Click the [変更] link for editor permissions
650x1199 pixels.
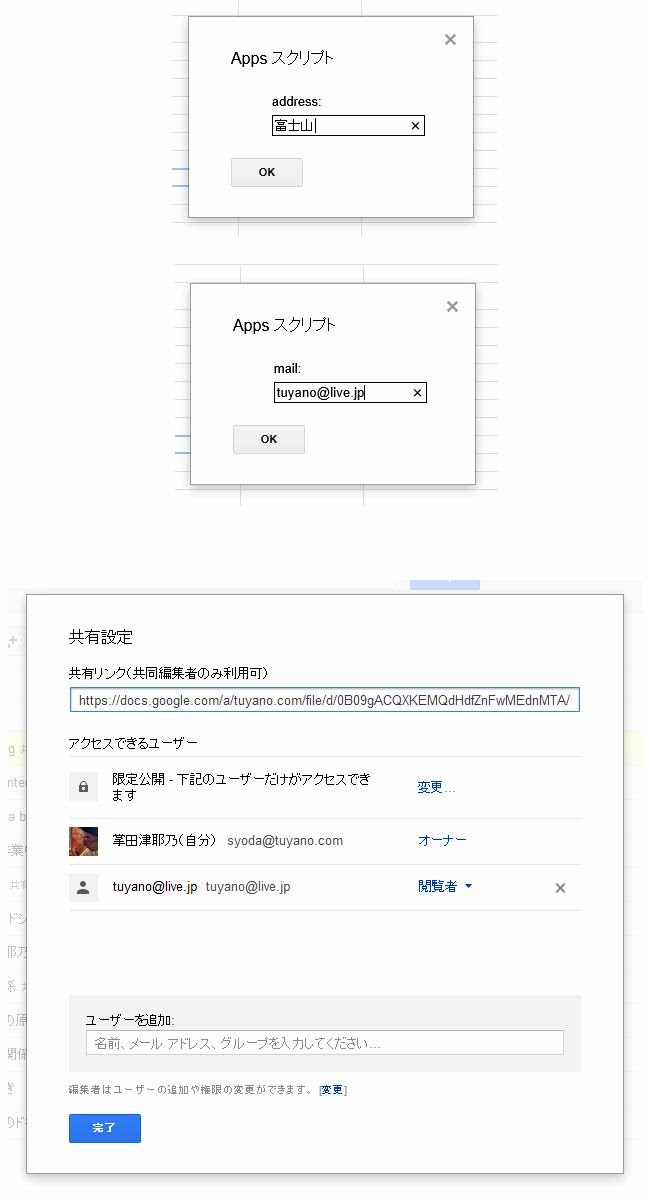[x=333, y=1090]
